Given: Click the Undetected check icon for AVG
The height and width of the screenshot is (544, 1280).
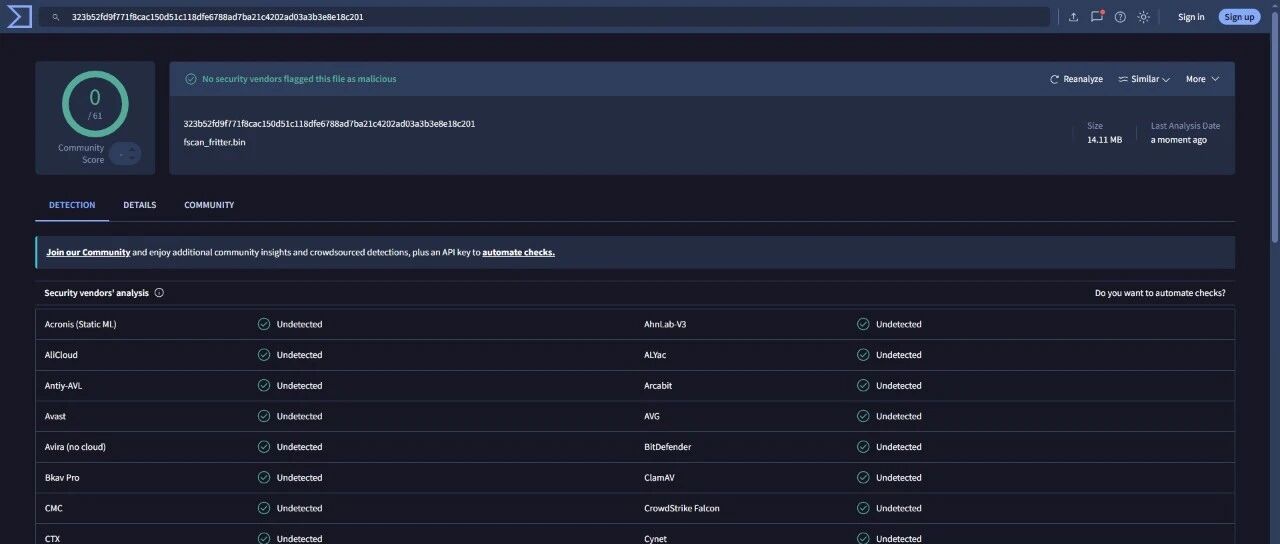Looking at the screenshot, I should click(x=863, y=416).
